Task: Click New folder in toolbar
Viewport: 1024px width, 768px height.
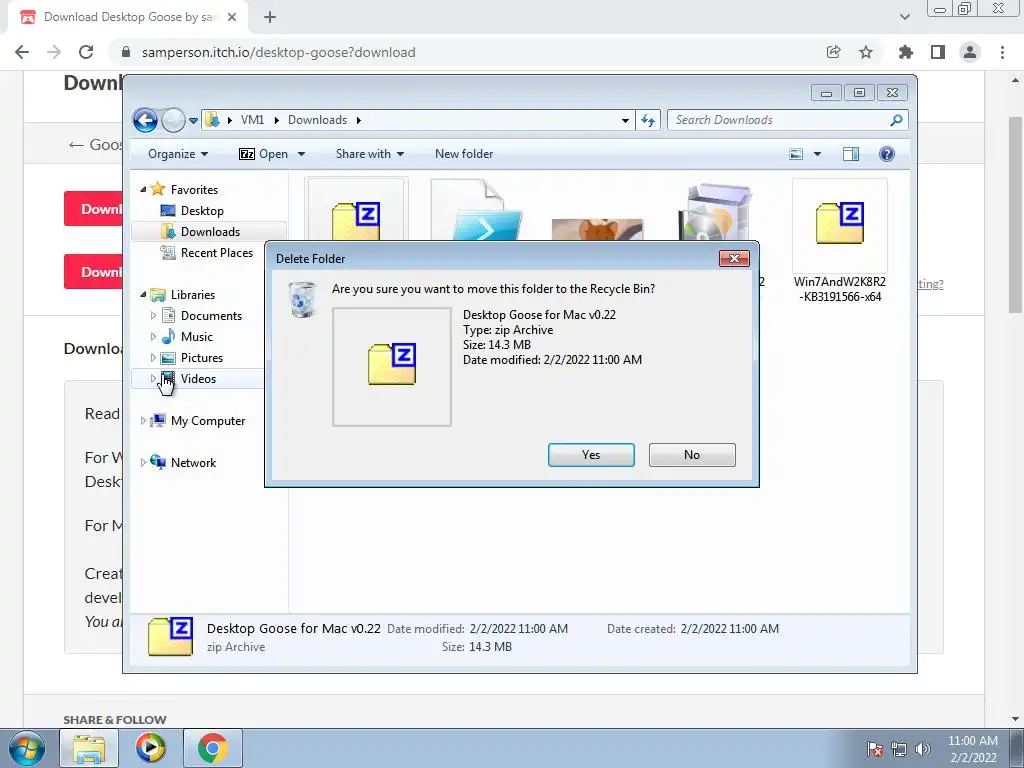Action: point(464,154)
